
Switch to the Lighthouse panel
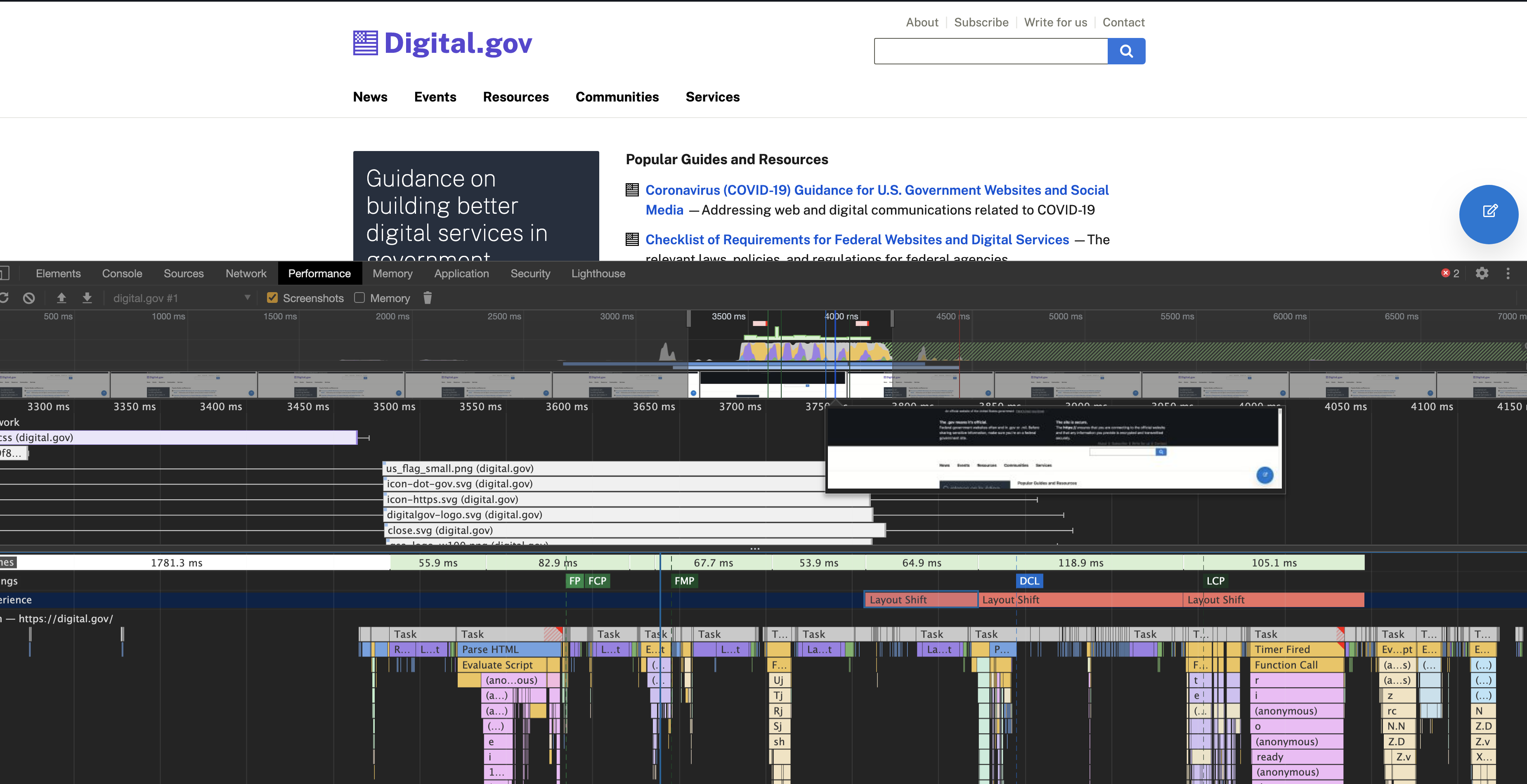pos(598,273)
